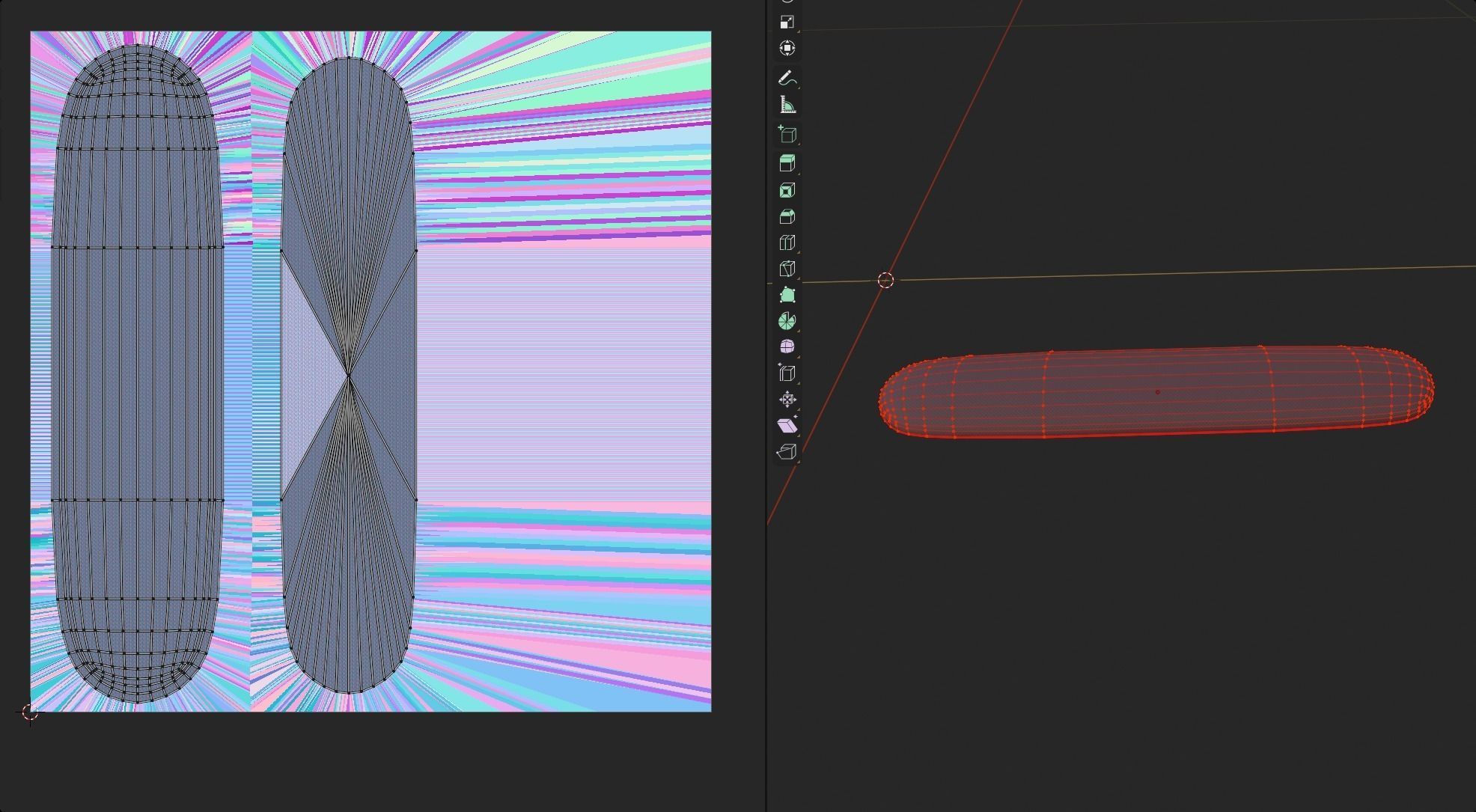Select the Extrude Region tool
The width and height of the screenshot is (1476, 812).
click(787, 163)
